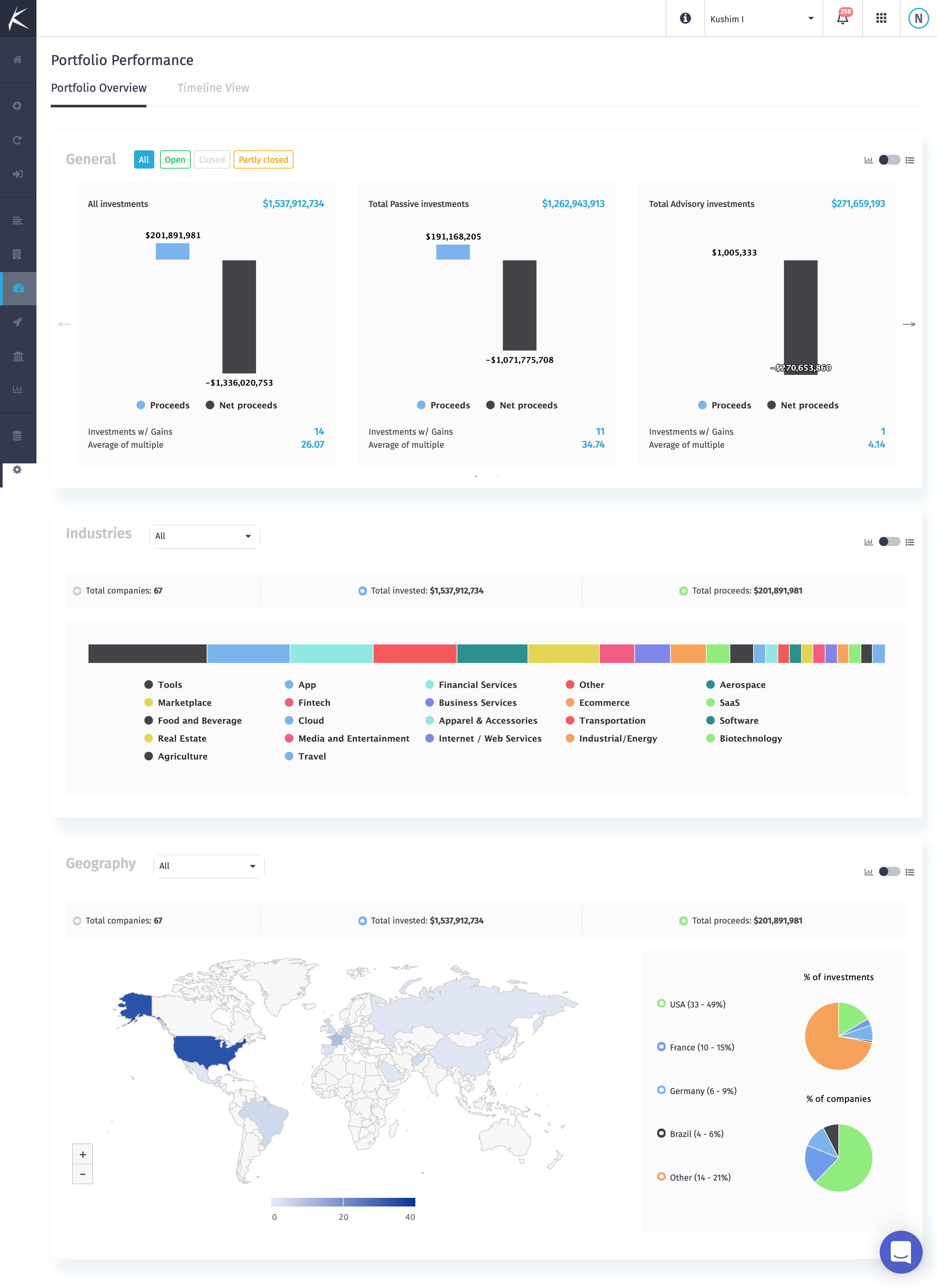Click the database stack sidebar icon
Viewport: 937px width, 1288px height.
point(18,436)
